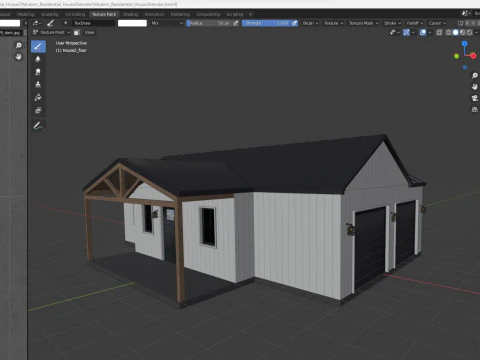The height and width of the screenshot is (360, 480).
Task: Open the View menu in viewport header
Action: pyautogui.click(x=89, y=32)
